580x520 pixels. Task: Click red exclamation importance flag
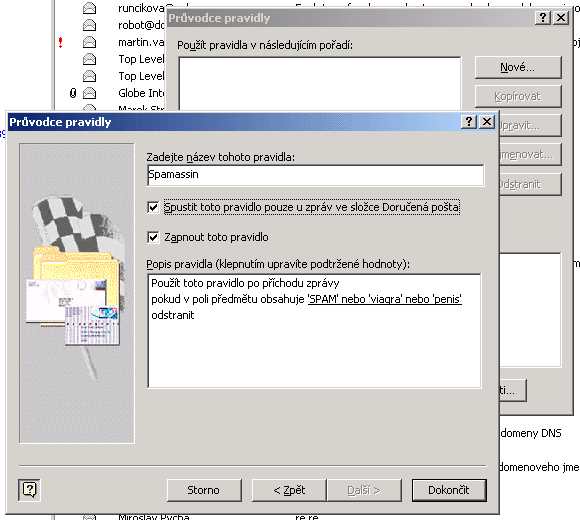click(x=61, y=43)
